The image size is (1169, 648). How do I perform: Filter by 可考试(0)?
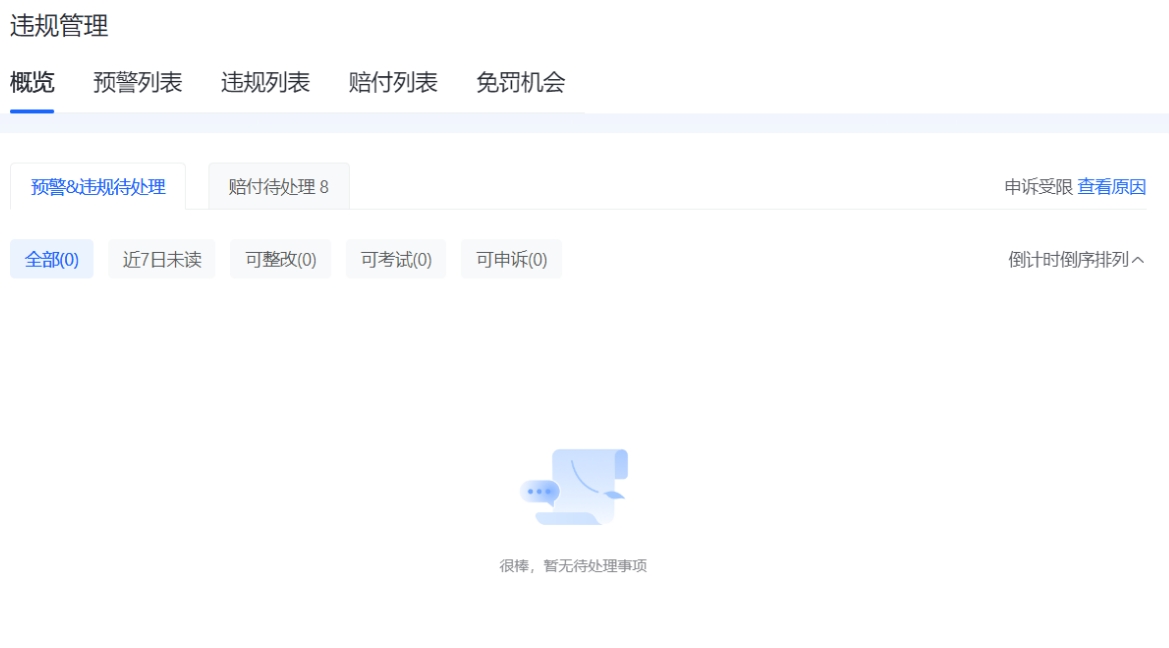click(x=396, y=260)
